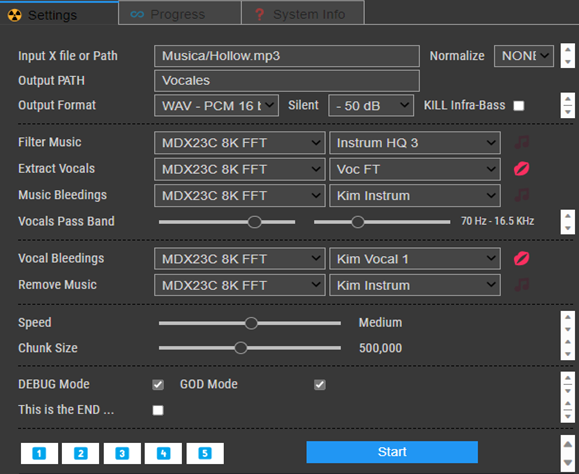Click the music note icon beside Remove Music

pos(522,285)
